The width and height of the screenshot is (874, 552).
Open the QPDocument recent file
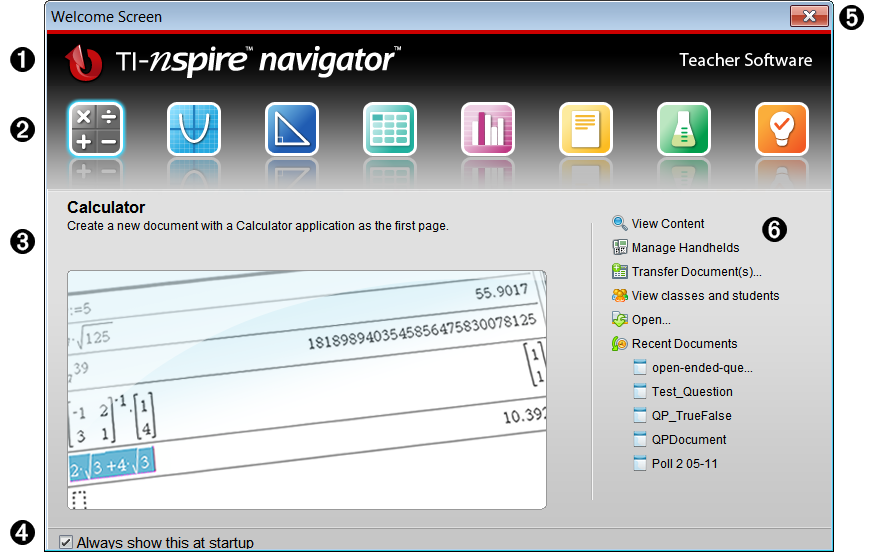689,440
